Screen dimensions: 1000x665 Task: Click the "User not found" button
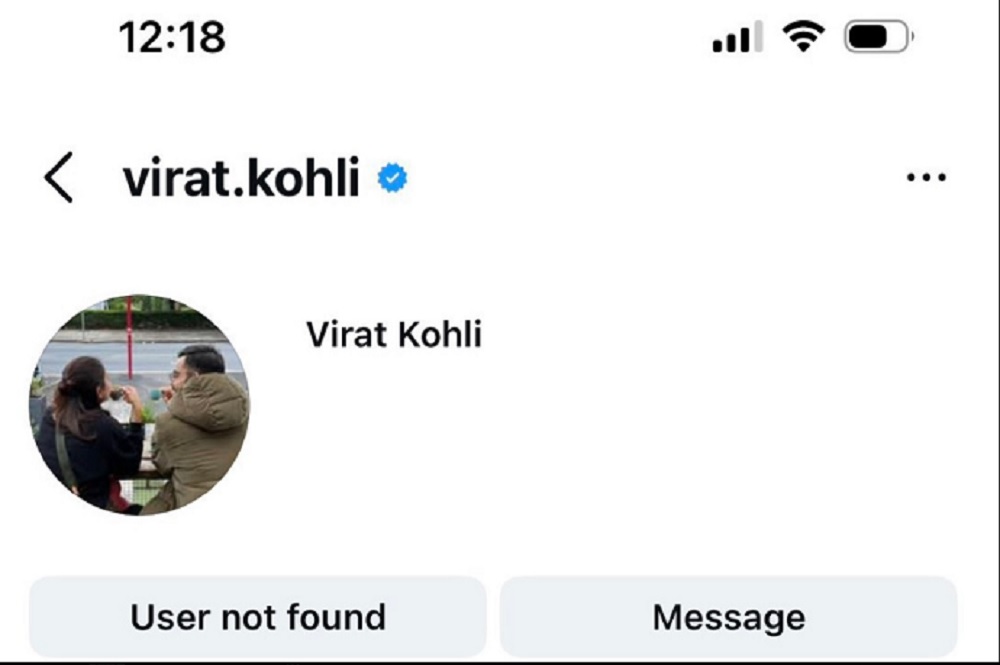coord(257,617)
